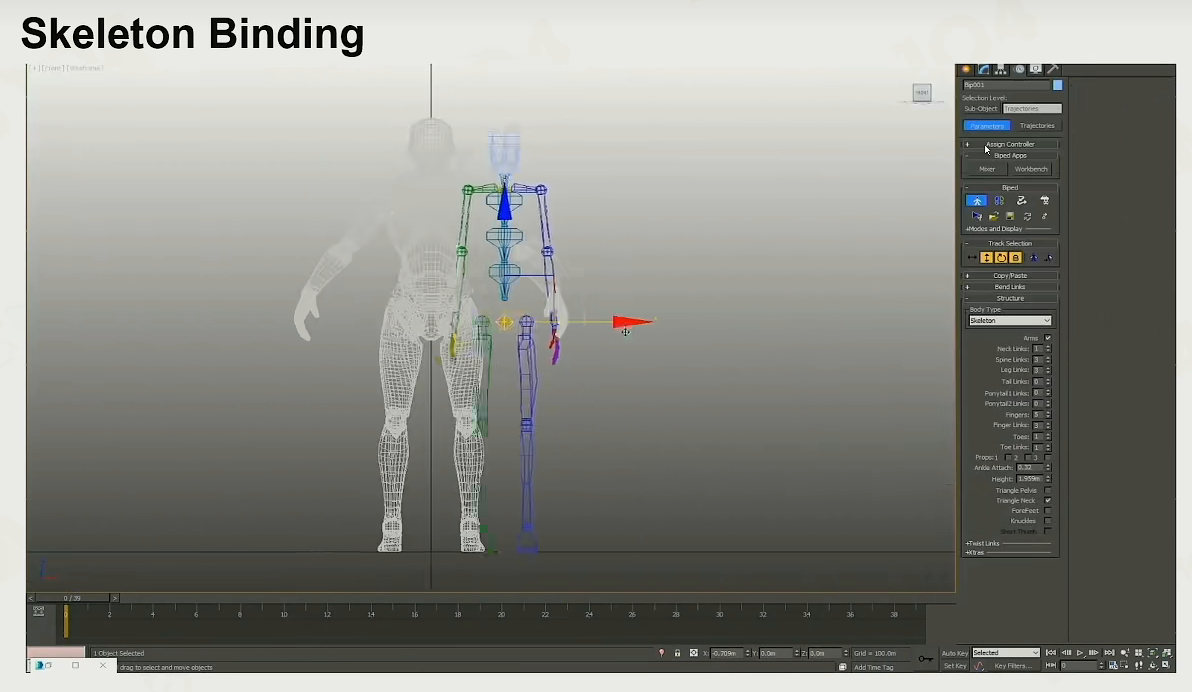Expand the Assign Controller rollout

tap(1010, 144)
